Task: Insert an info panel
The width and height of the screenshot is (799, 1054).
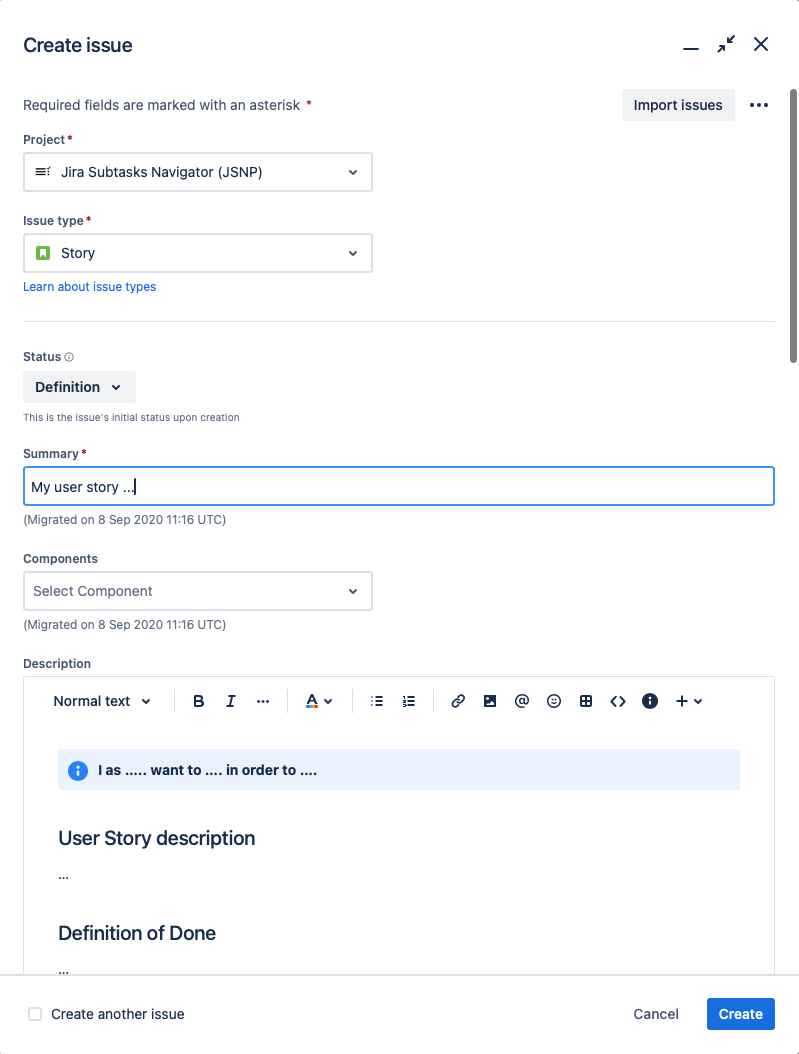Action: 650,701
